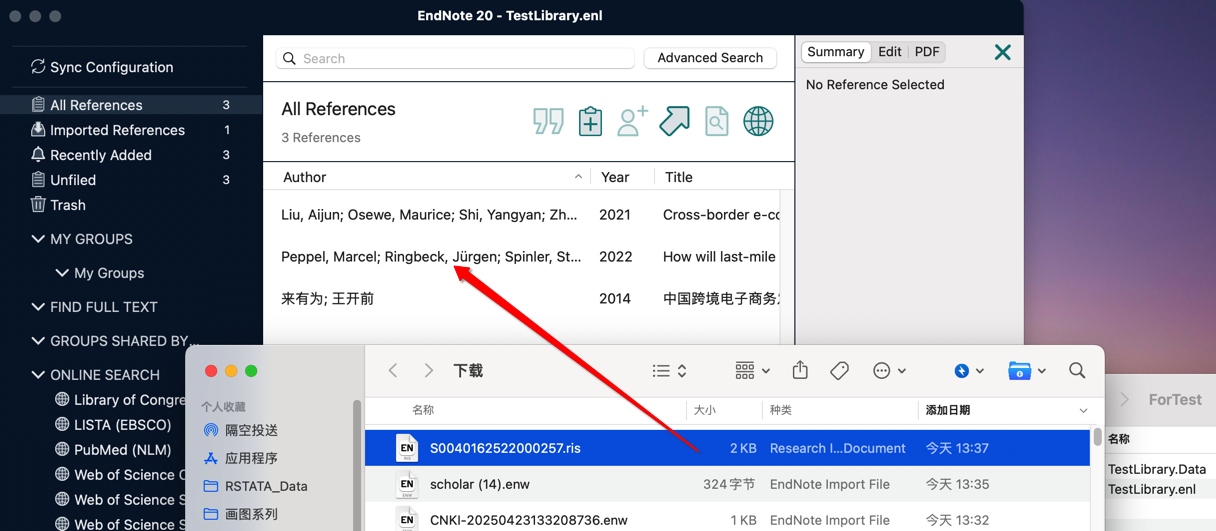1216x531 pixels.
Task: Open Advanced Search
Action: point(710,58)
